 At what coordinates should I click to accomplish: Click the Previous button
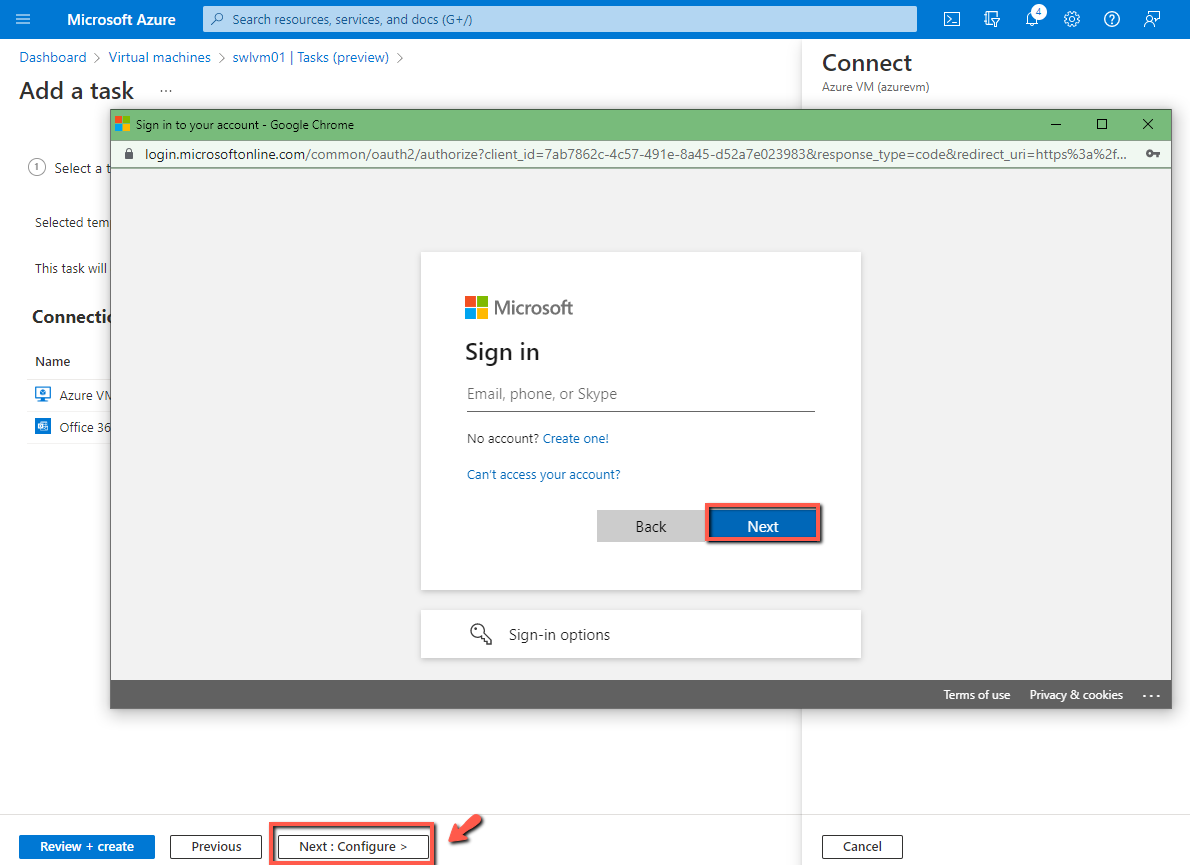216,846
